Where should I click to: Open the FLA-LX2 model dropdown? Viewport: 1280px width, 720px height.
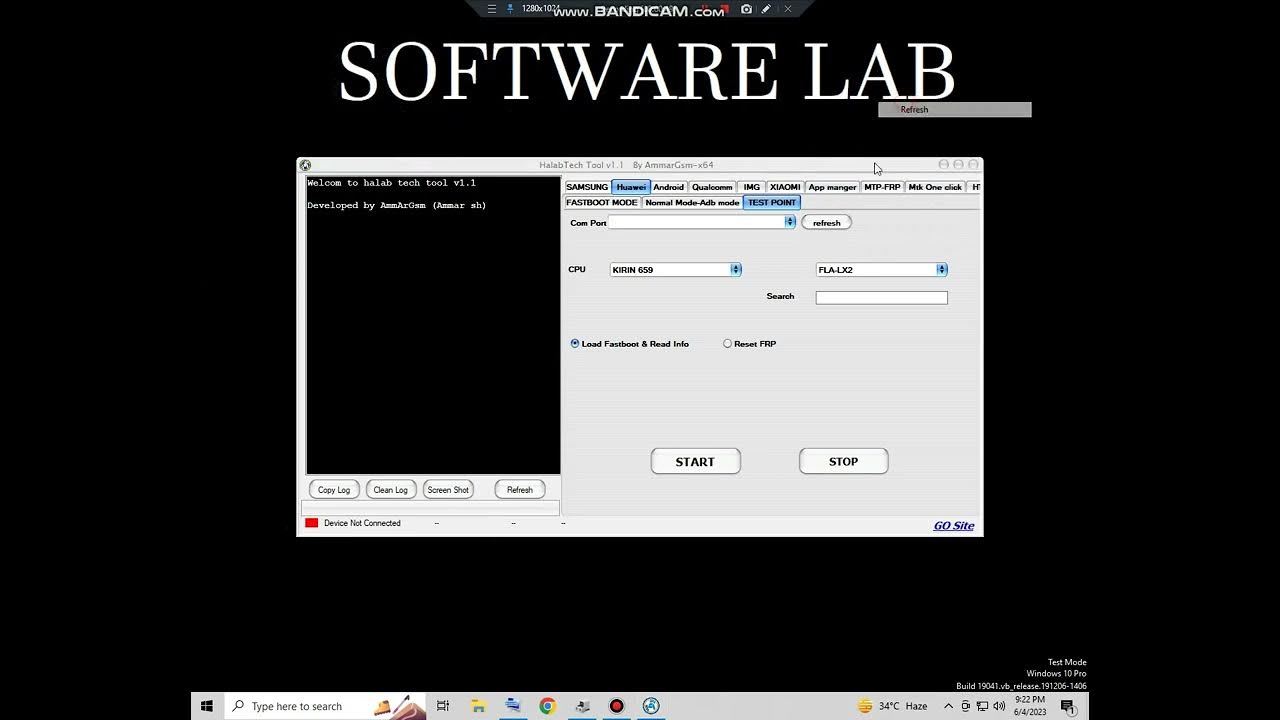[882, 270]
